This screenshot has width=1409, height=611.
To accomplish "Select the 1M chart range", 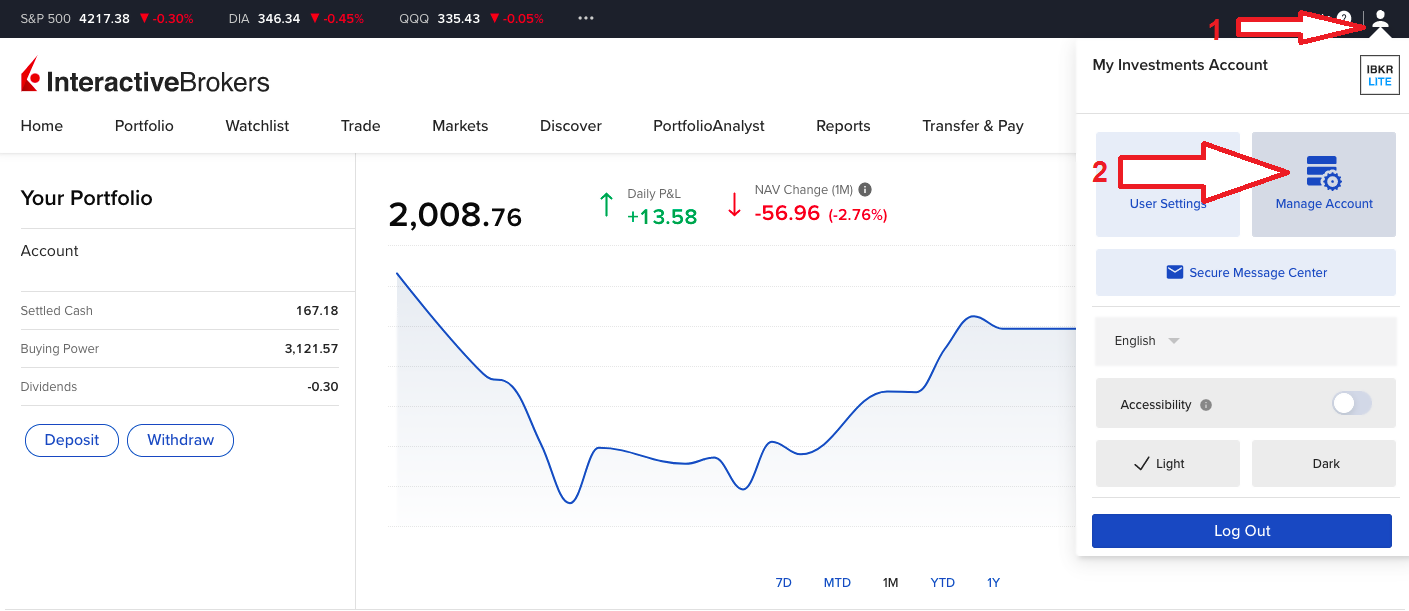I will tap(890, 583).
